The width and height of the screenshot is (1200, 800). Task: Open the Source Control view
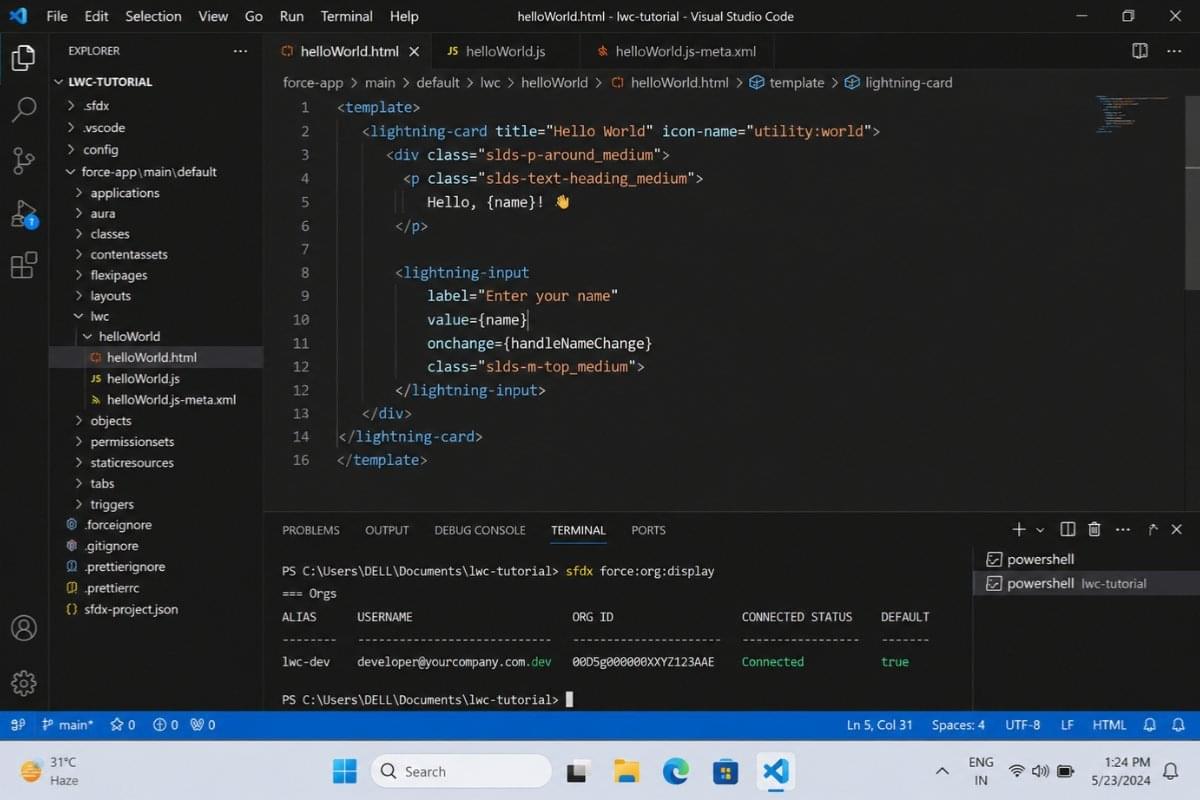[23, 160]
